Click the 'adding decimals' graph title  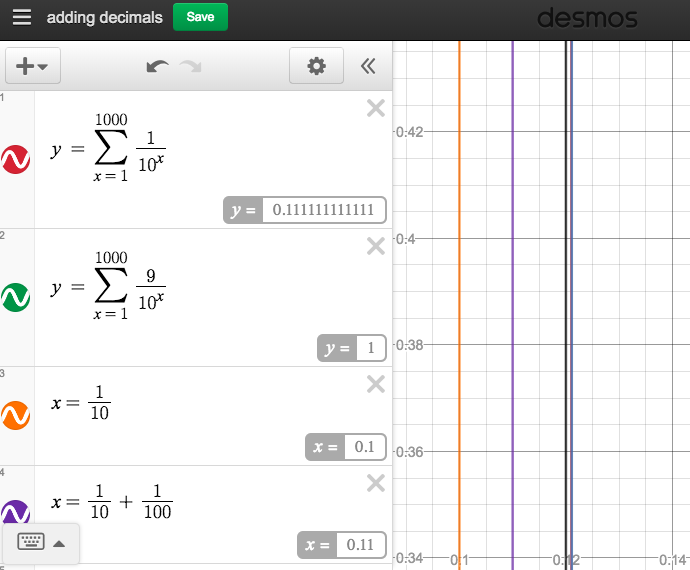click(104, 18)
